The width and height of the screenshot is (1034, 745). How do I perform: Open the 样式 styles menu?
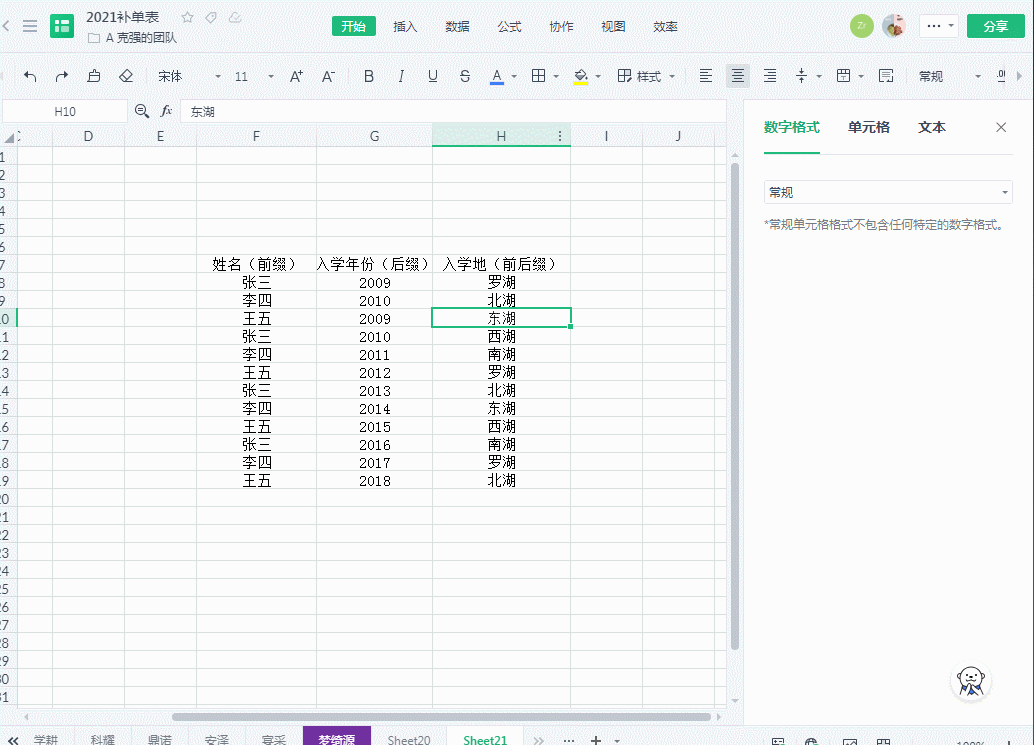coord(646,76)
